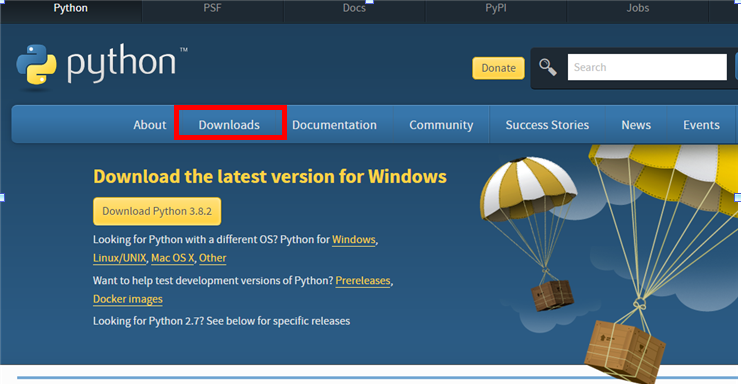
Task: Click 'Looking for Python 2.7?' text
Action: [148, 321]
